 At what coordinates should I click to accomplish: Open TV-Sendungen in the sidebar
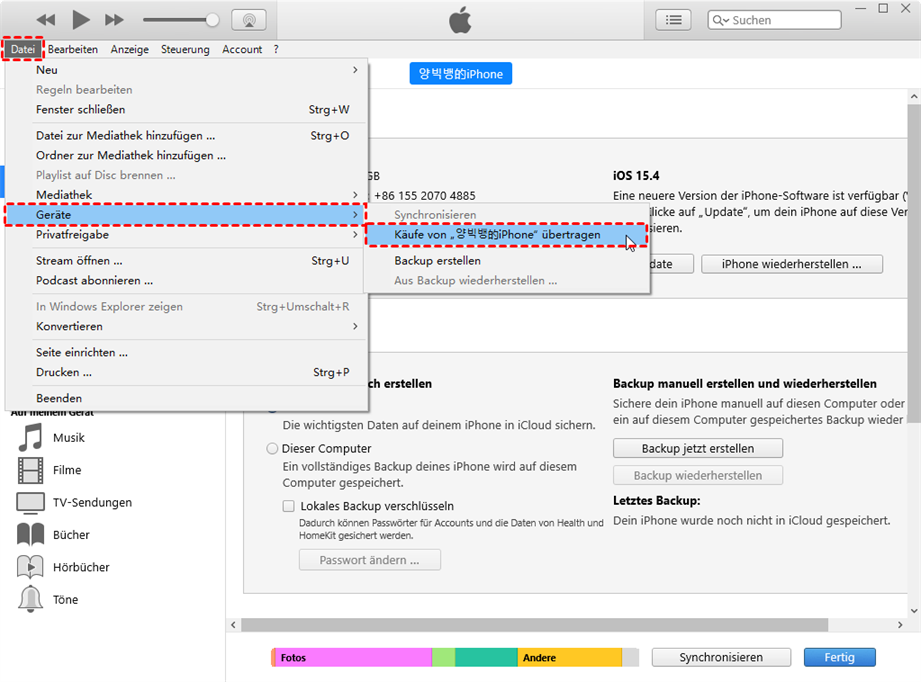pos(92,502)
